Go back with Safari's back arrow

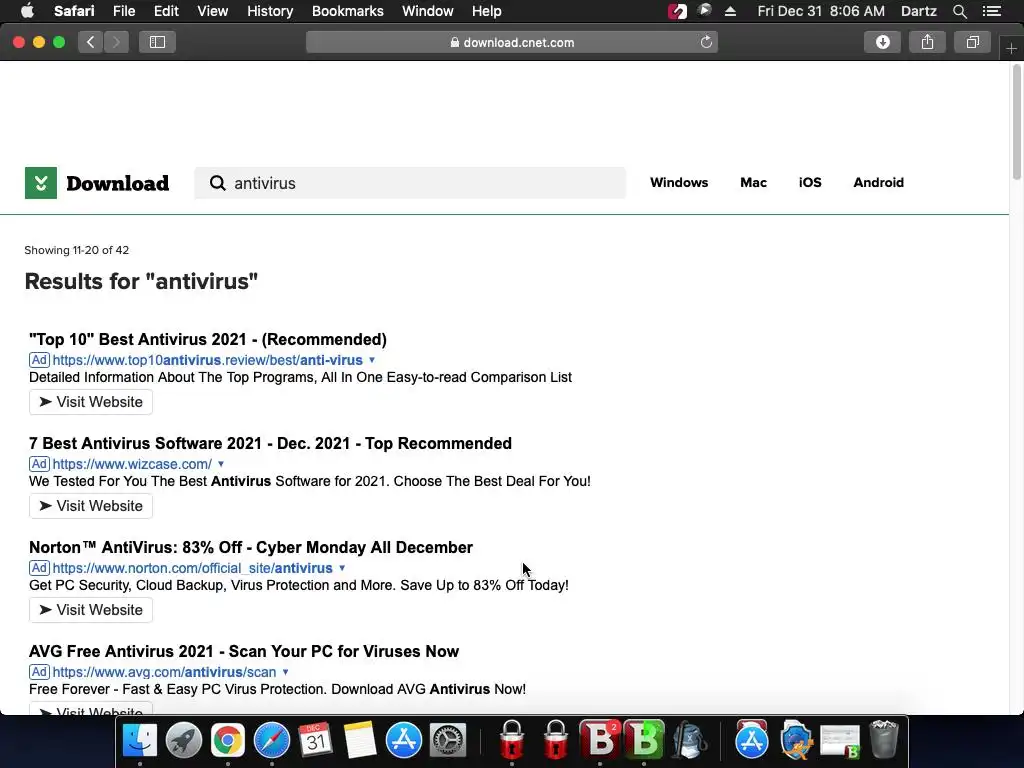click(x=91, y=42)
